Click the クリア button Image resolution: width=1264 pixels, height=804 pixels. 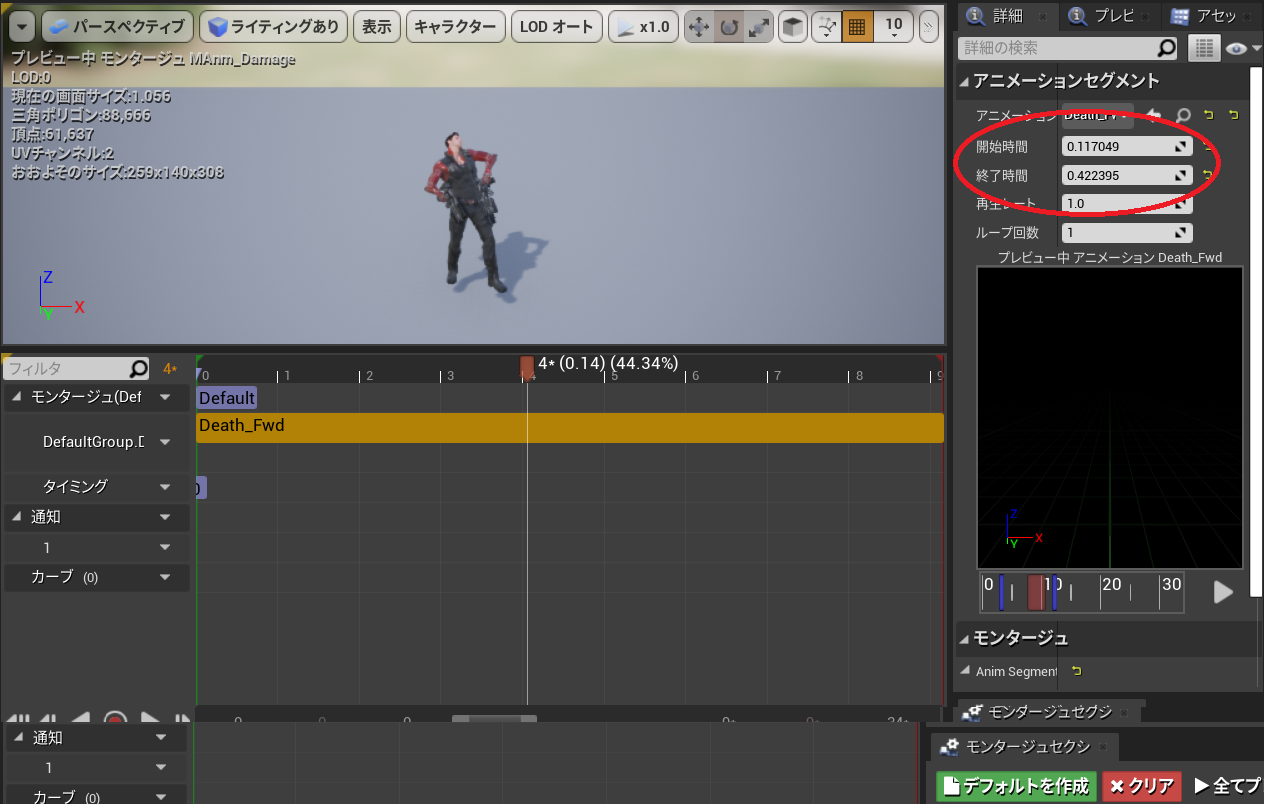1142,786
